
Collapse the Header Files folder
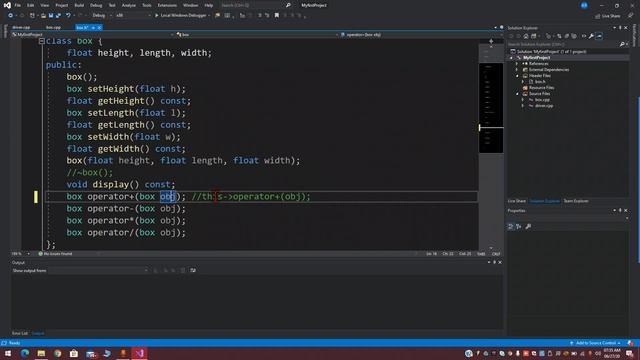tap(517, 76)
